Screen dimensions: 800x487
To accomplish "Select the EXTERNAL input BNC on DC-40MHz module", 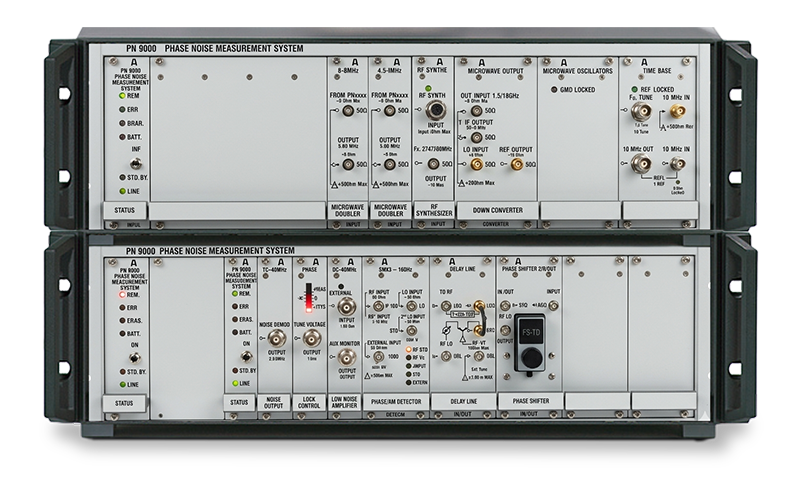I will coord(347,306).
